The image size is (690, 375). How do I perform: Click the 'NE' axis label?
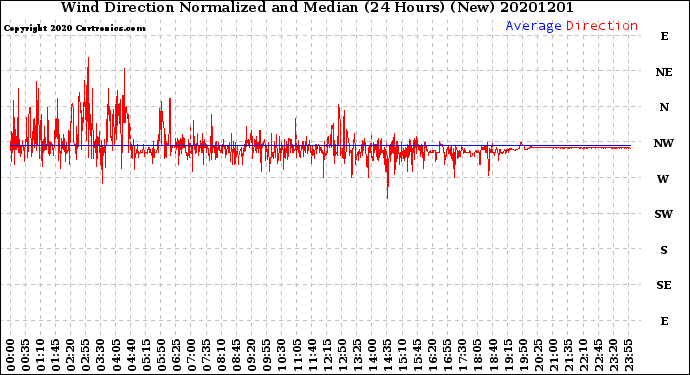point(664,72)
